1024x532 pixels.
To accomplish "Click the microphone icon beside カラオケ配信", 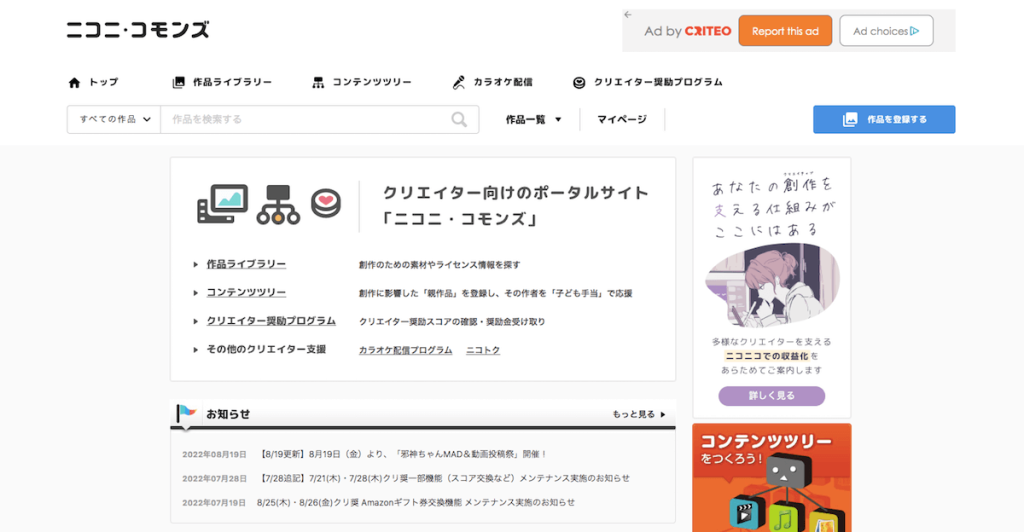I will [458, 82].
